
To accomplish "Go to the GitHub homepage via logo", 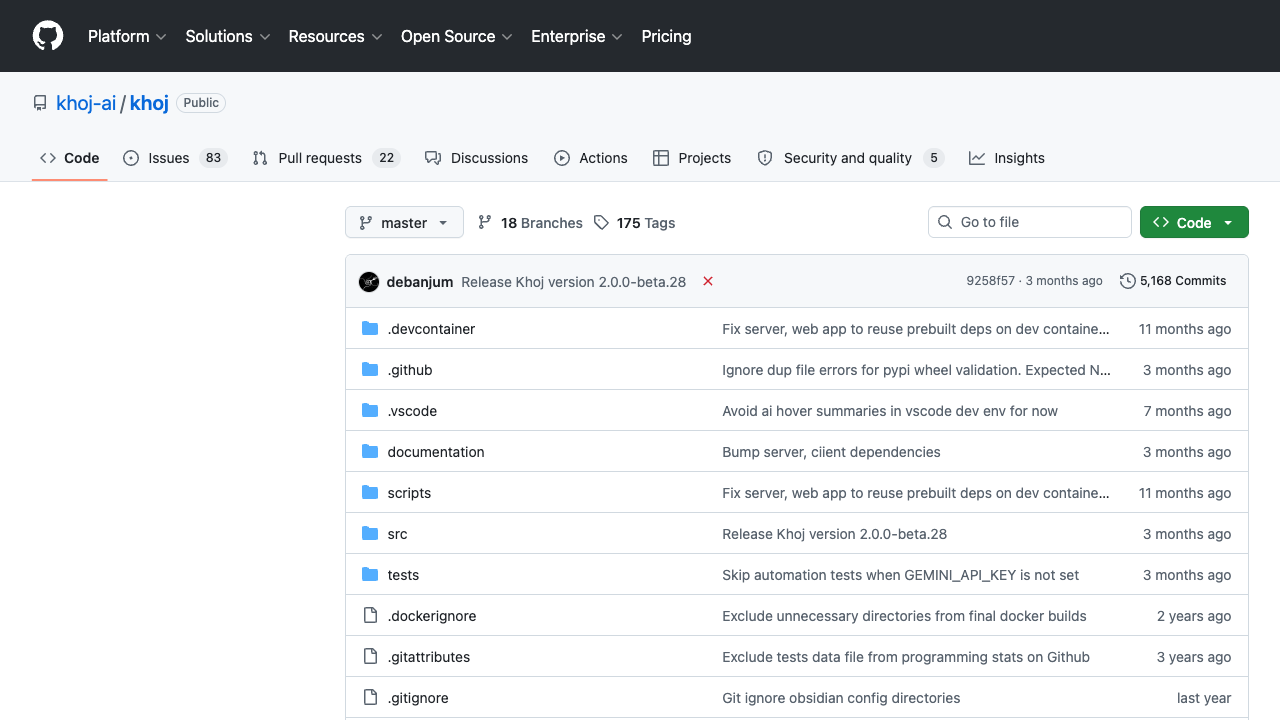I will coord(48,36).
